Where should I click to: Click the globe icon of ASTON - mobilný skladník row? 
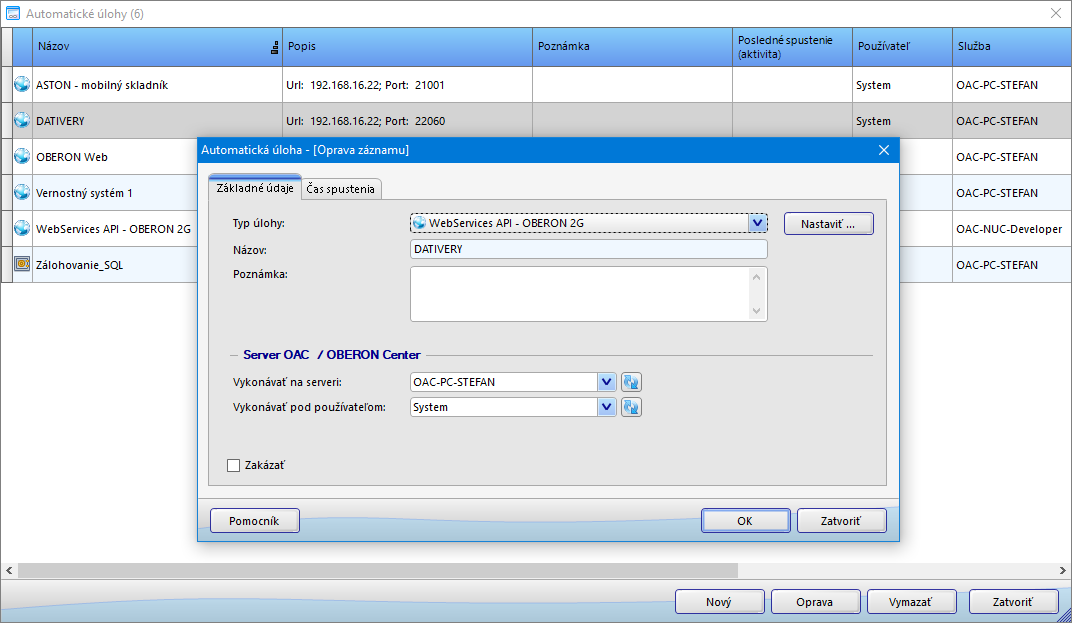point(22,84)
